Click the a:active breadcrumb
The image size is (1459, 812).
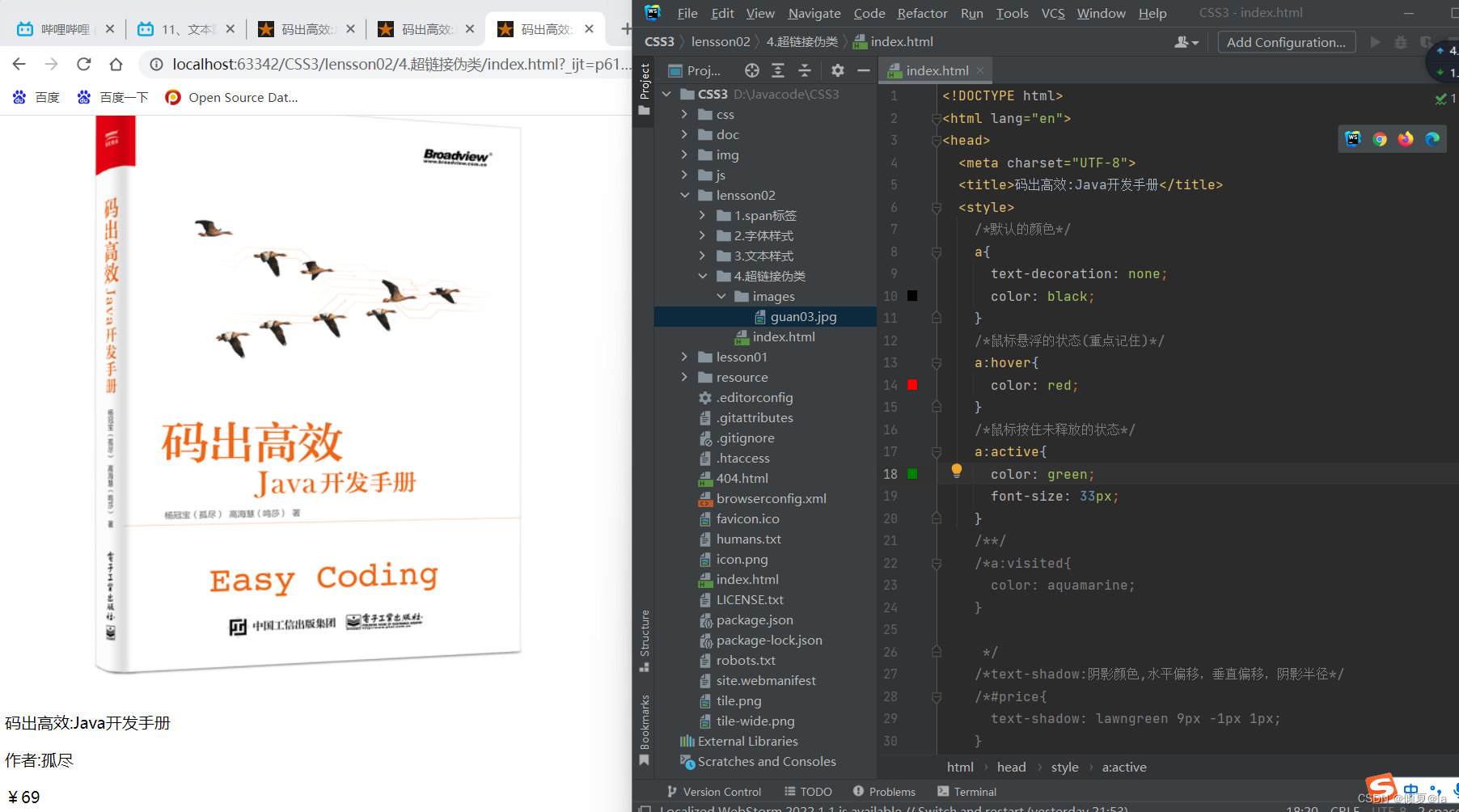pos(1124,767)
